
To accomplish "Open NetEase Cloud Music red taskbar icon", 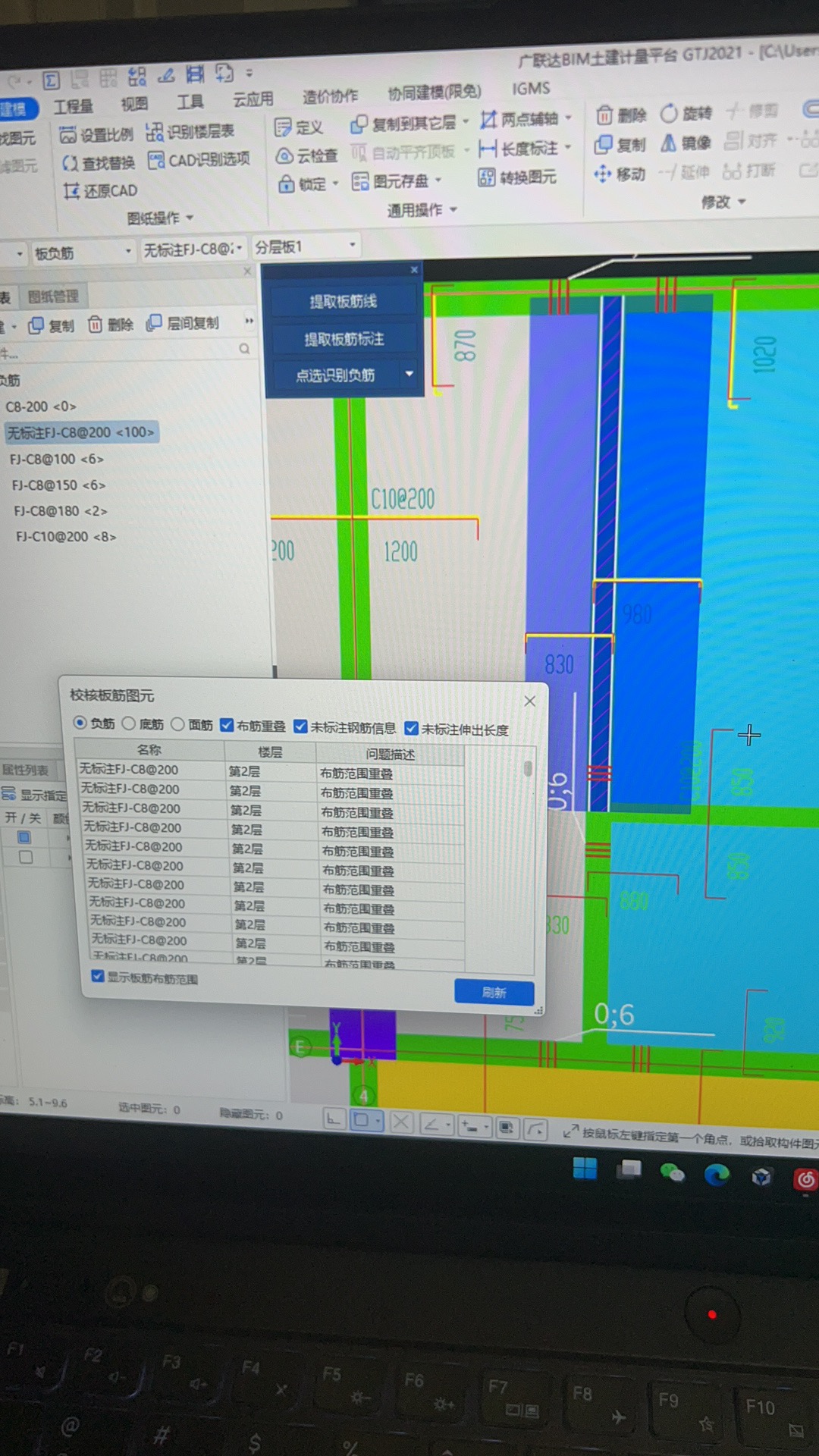I will 805,1179.
